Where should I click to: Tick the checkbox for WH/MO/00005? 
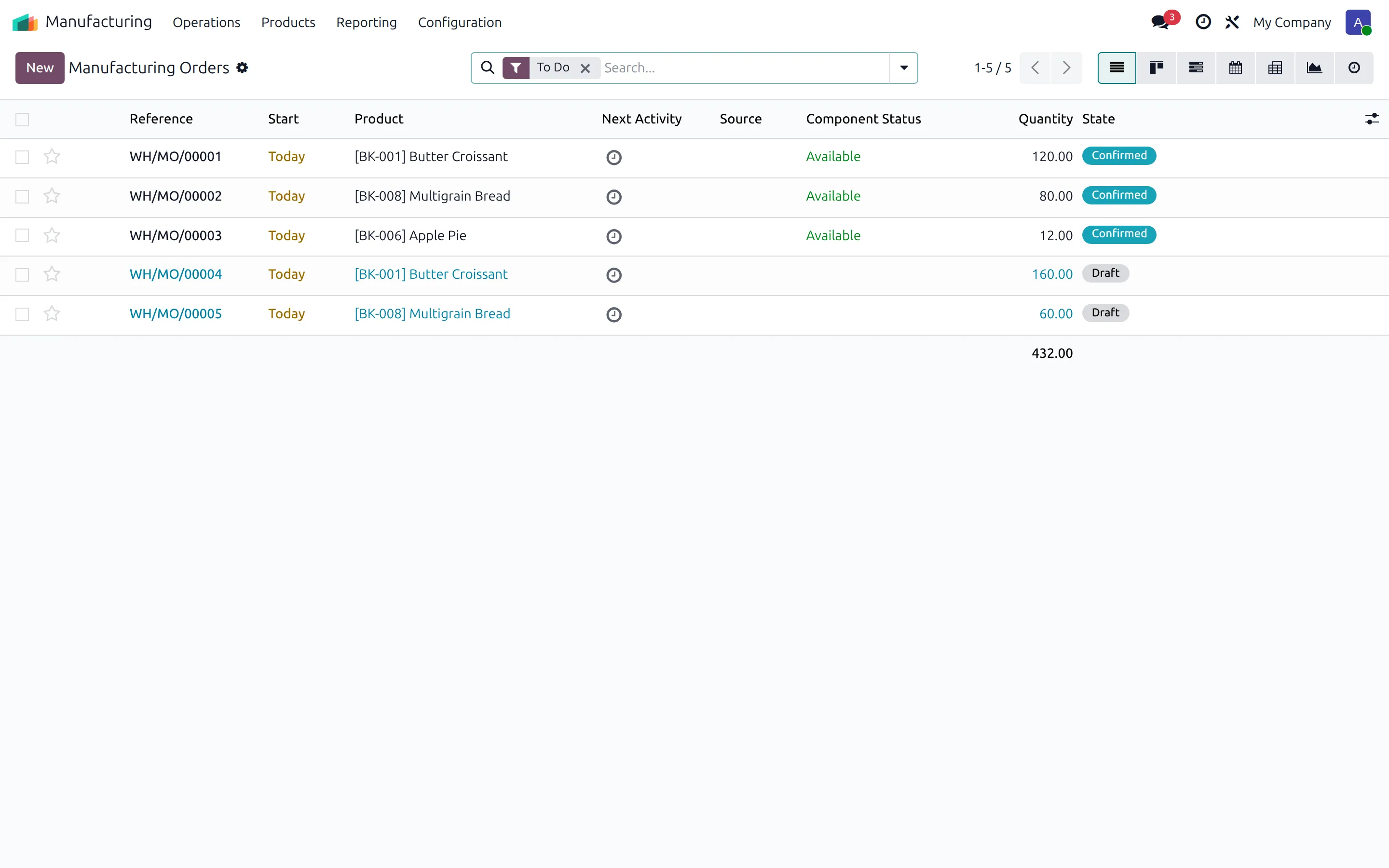(22, 314)
